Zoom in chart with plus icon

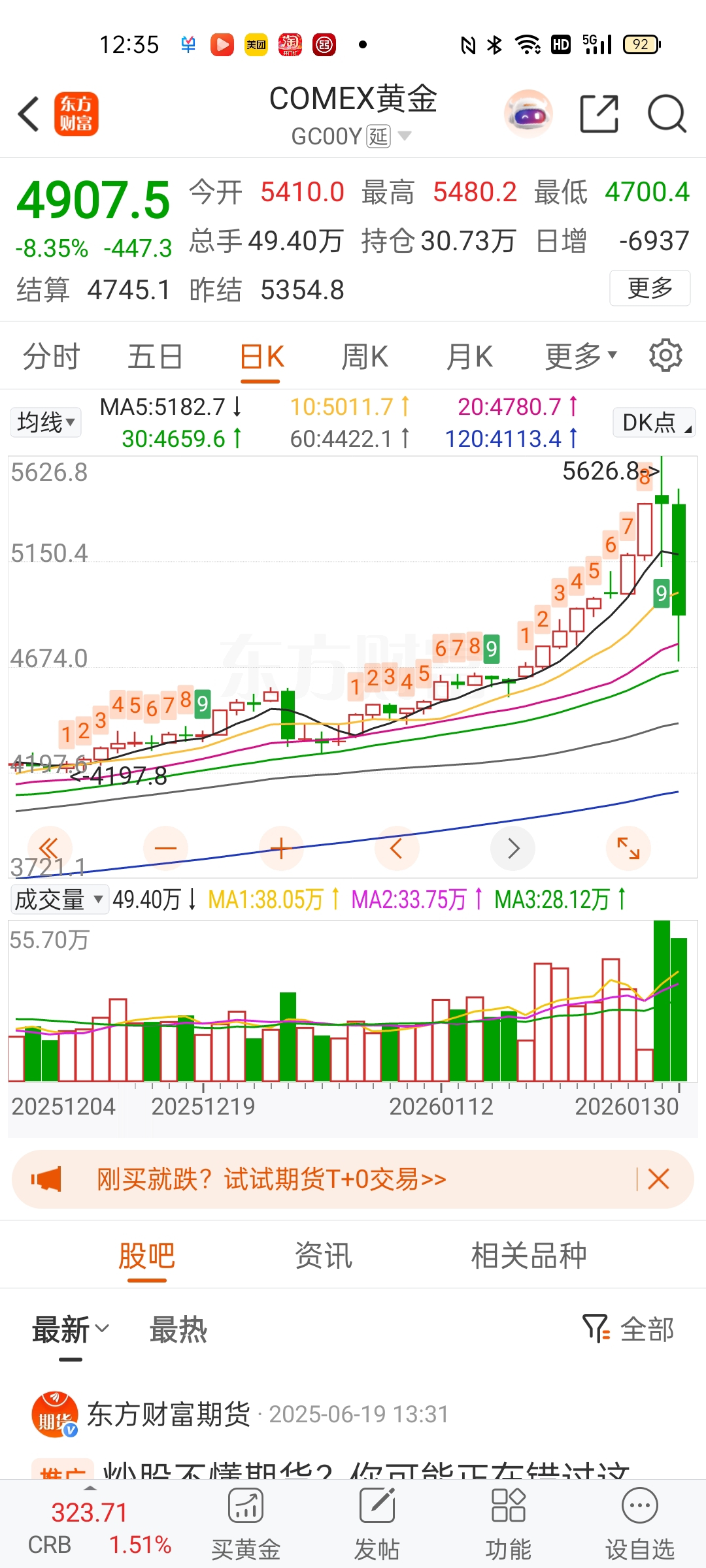[x=281, y=848]
